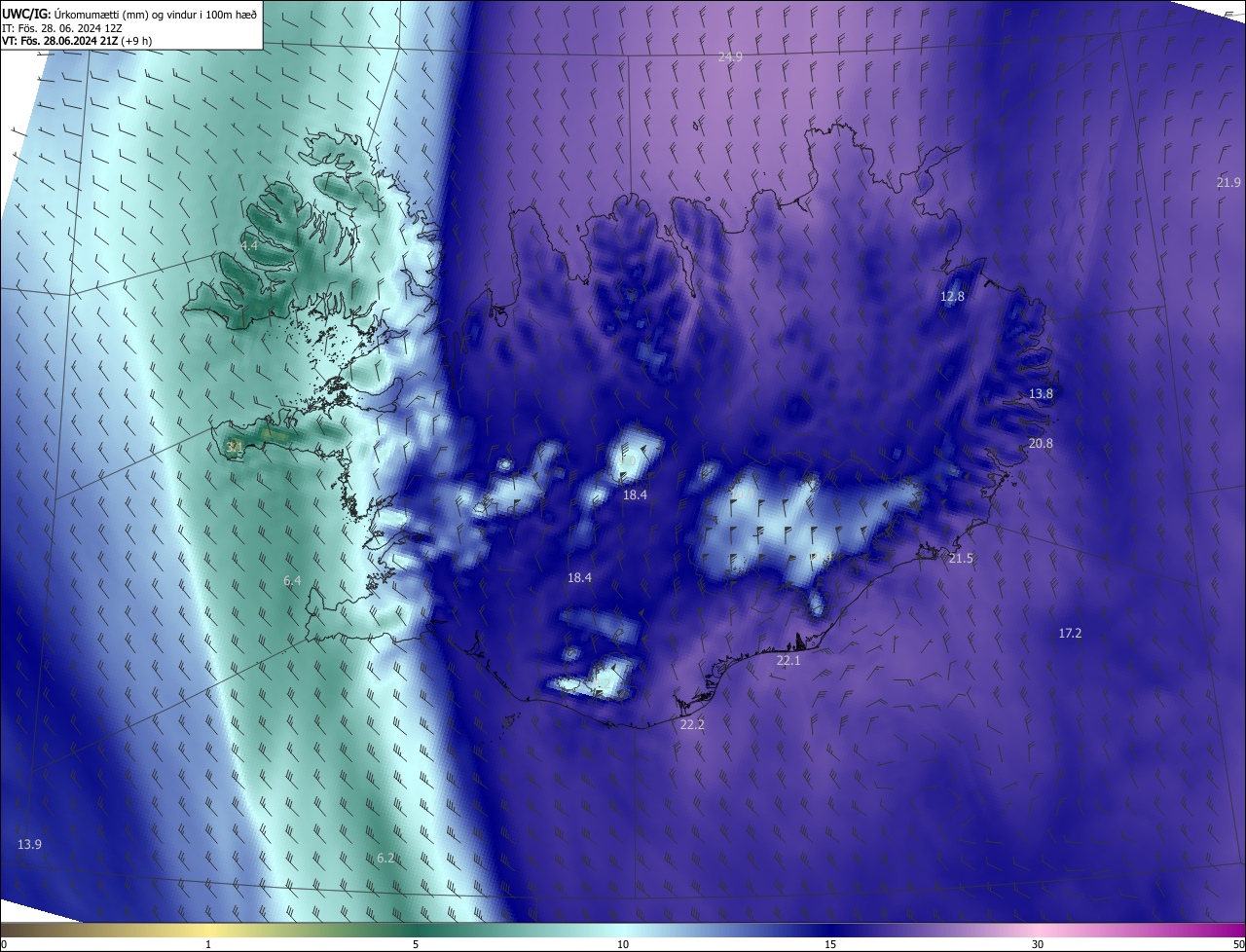Click the 12.8 value label
1246x952 pixels.
click(x=952, y=297)
